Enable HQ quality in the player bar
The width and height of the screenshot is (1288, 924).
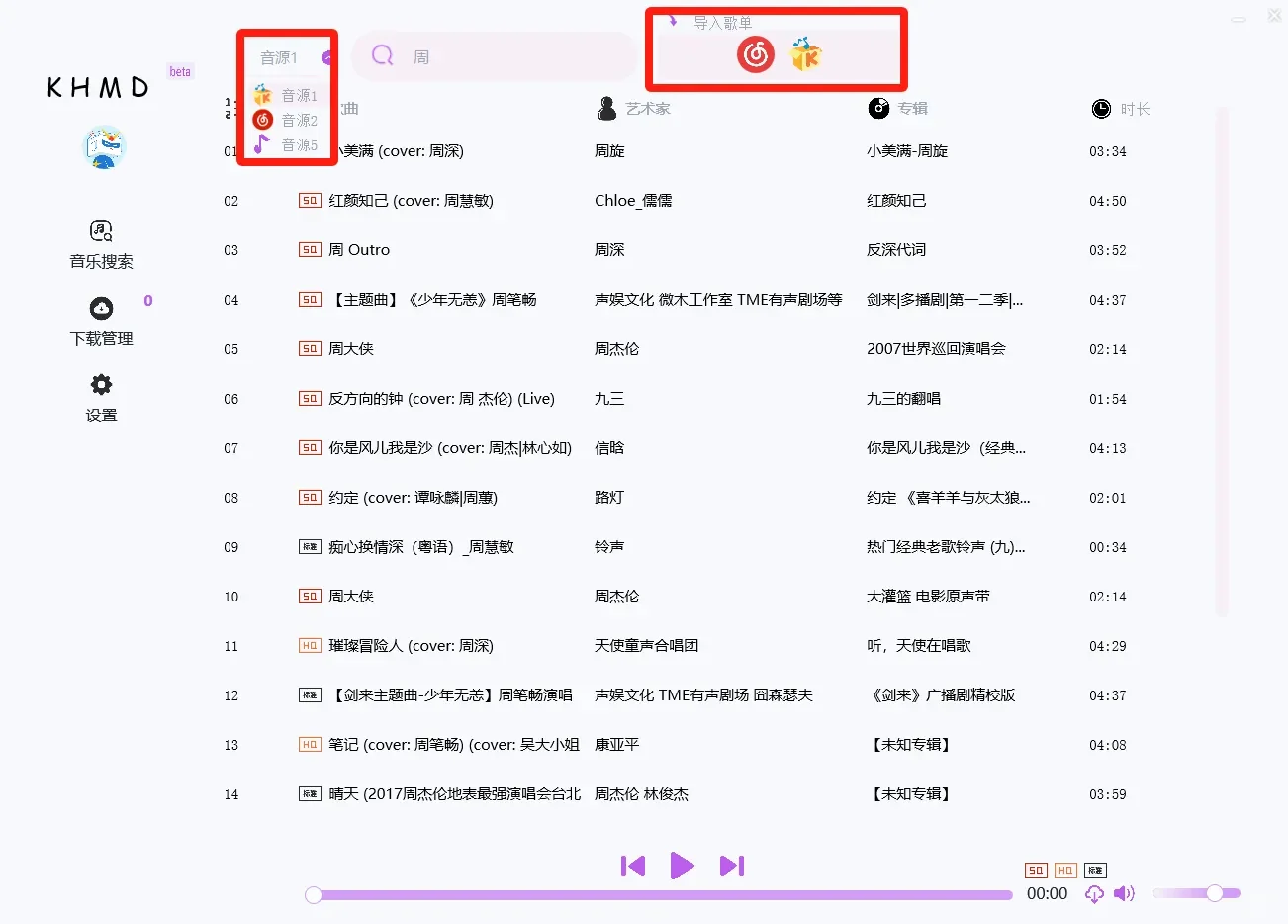[1064, 870]
